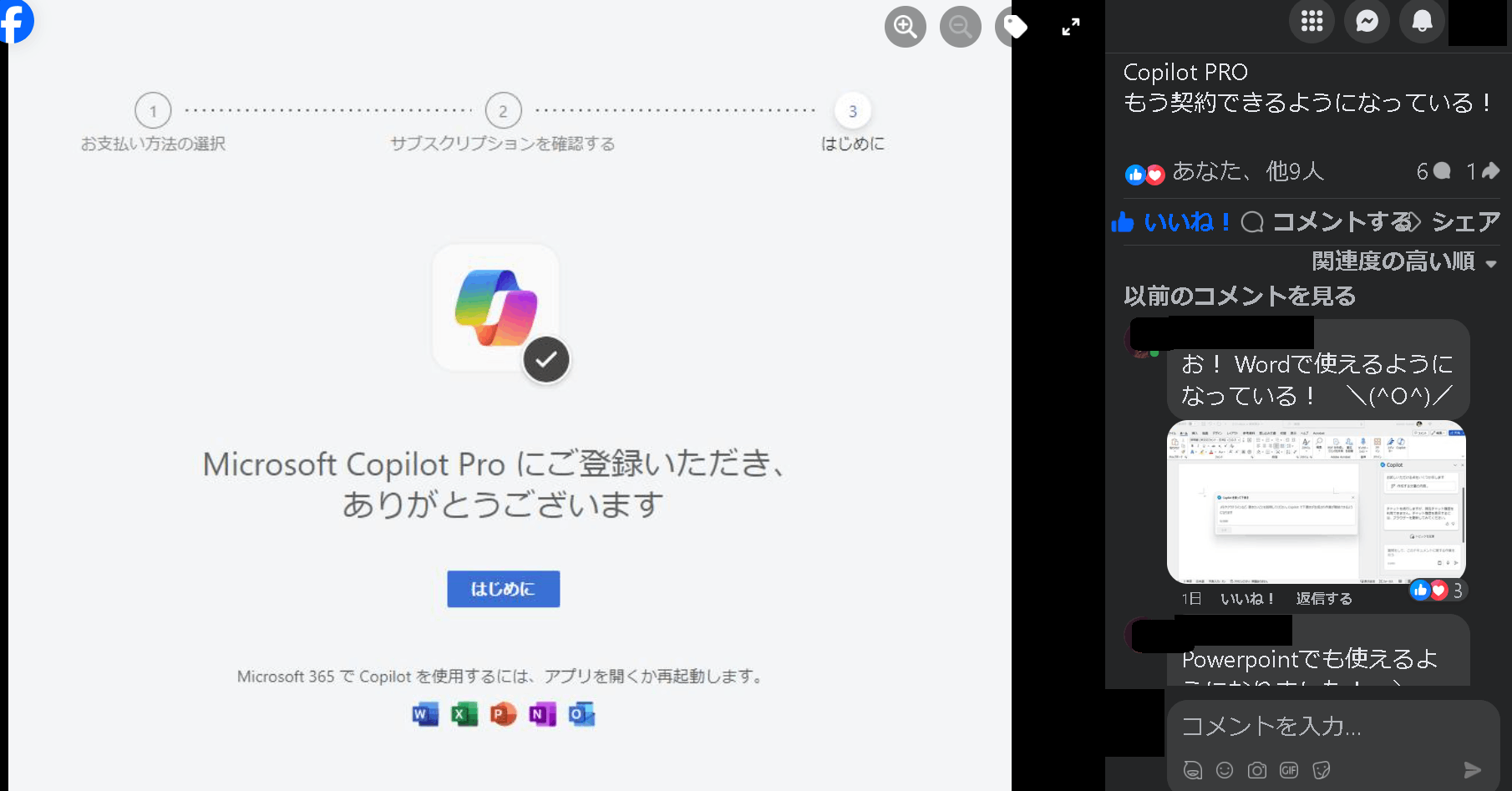Click step 2 circle サブスクリプションを確認する
1512x791 pixels.
(x=503, y=110)
